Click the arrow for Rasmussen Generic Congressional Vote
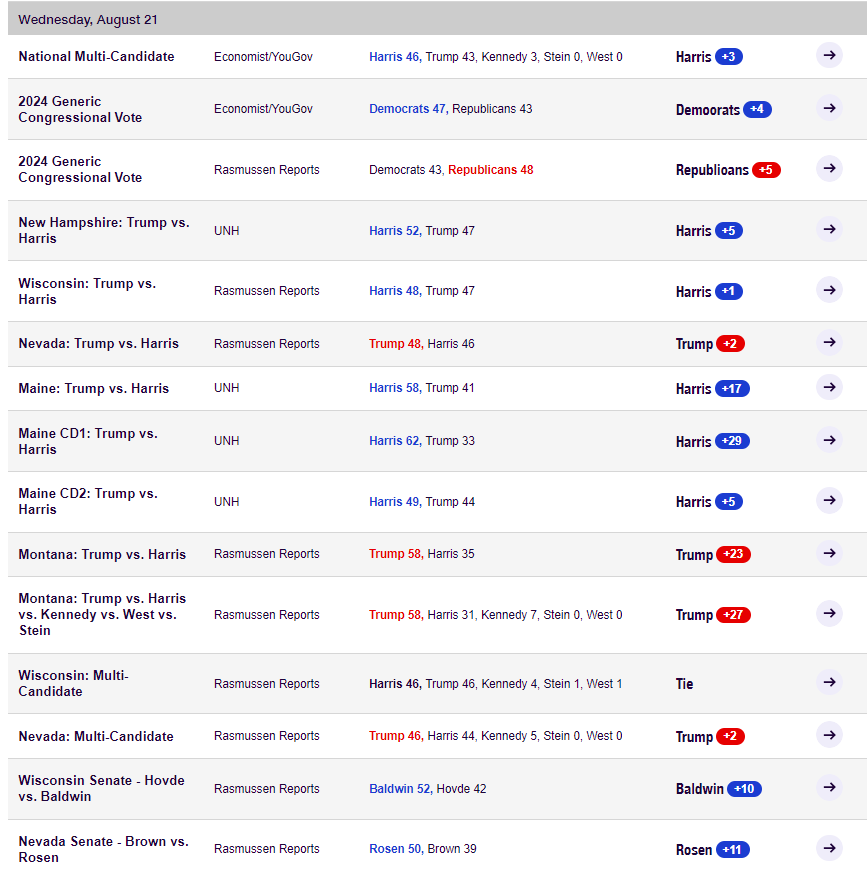Image resolution: width=867 pixels, height=872 pixels. [829, 169]
